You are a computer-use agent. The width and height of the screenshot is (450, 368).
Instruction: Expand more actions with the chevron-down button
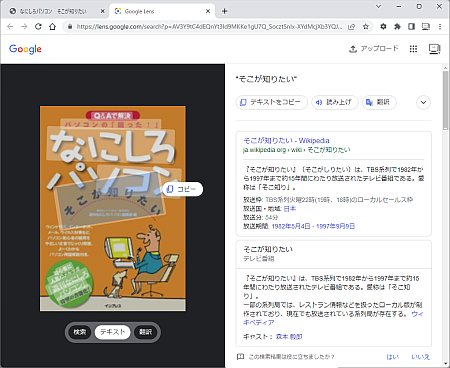click(x=423, y=102)
